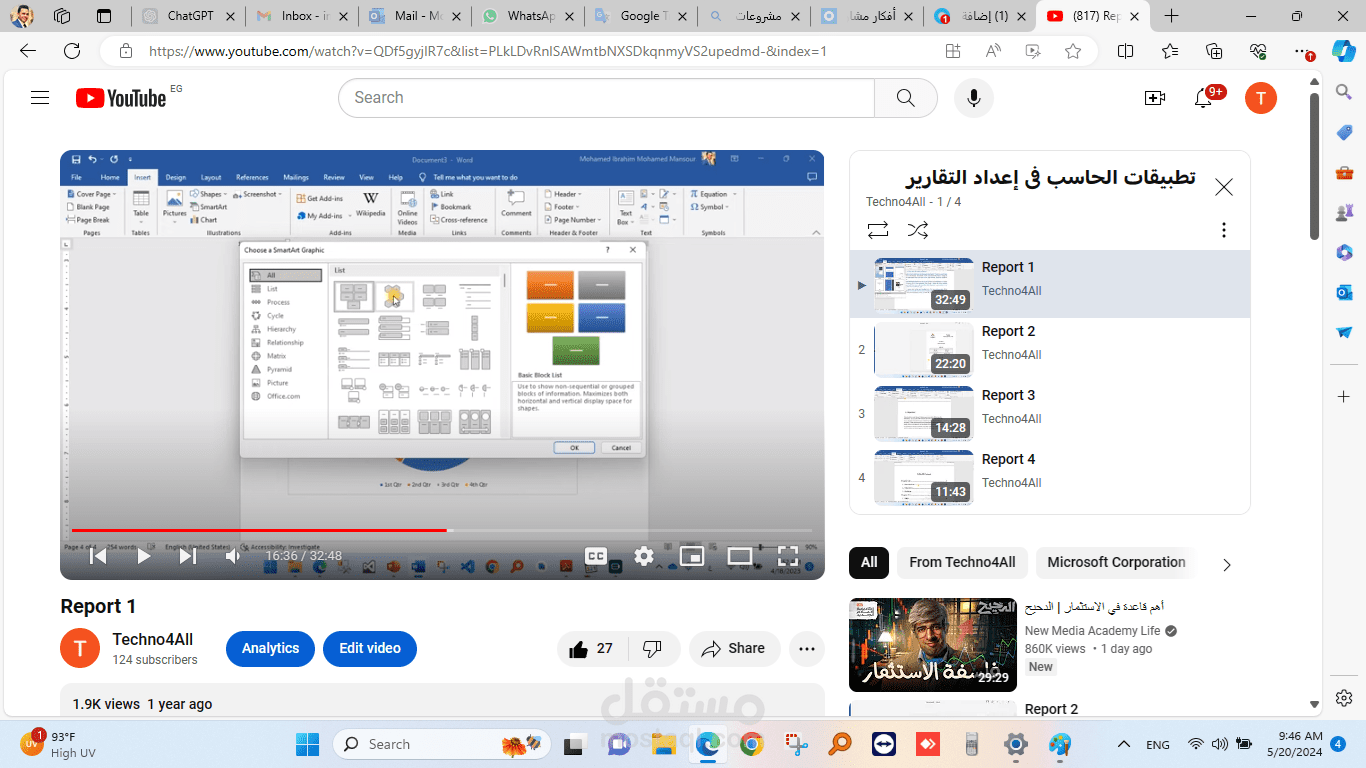Screen dimensions: 1366x768
Task: Switch to the Inbox Gmail tab
Action: click(x=303, y=16)
